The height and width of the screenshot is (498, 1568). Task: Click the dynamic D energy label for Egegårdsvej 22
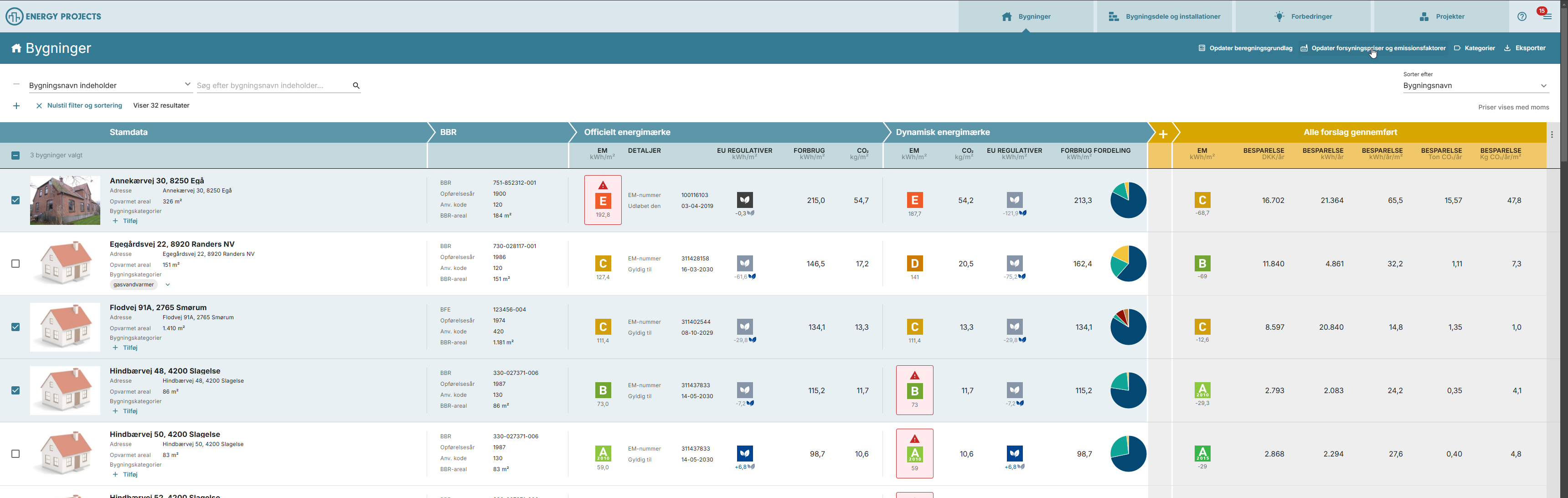coord(914,263)
